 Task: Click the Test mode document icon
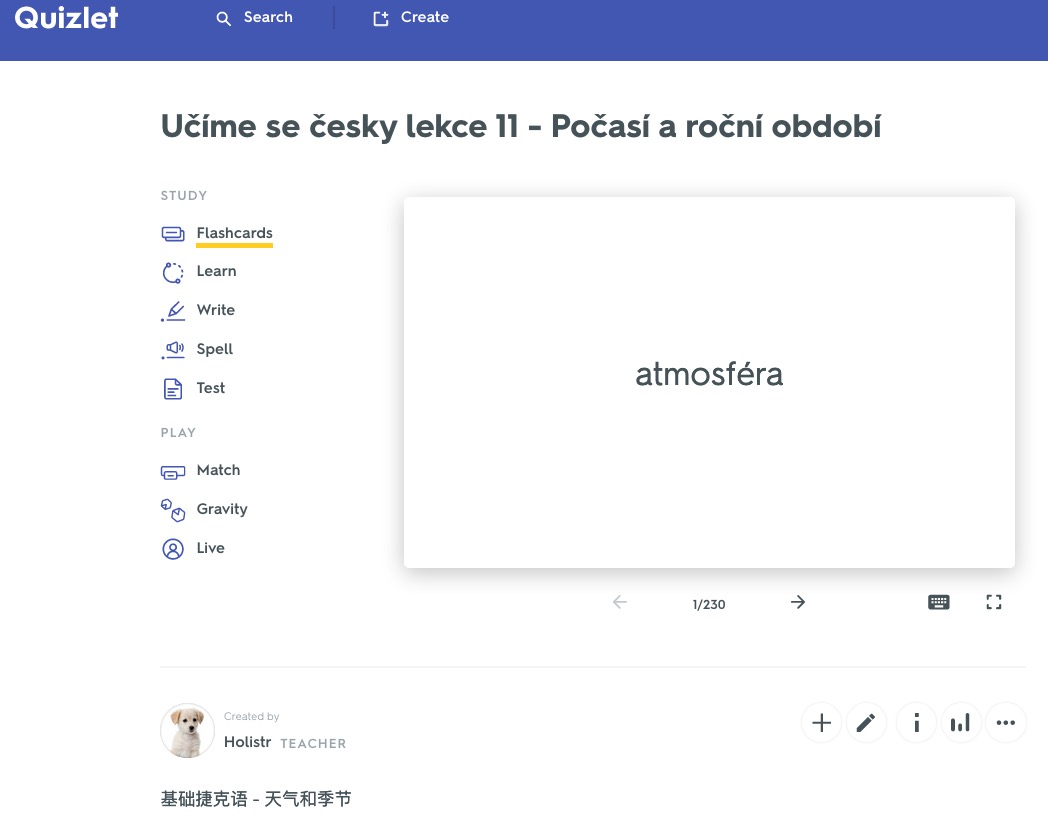coord(173,389)
